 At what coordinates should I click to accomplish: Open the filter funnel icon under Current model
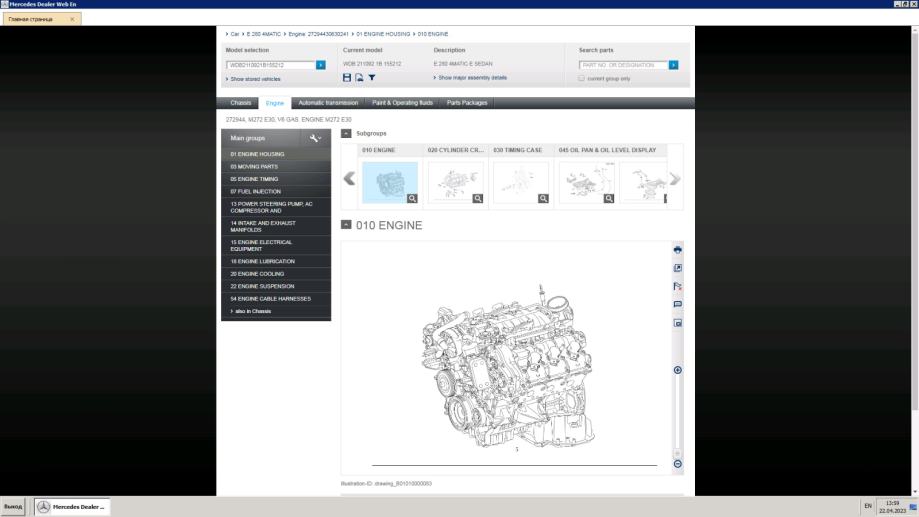point(372,77)
